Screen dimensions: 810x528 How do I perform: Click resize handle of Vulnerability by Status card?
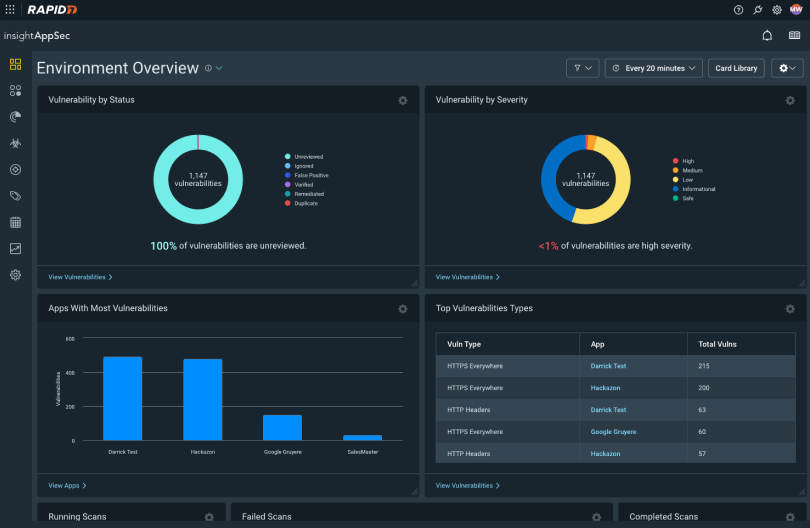click(414, 283)
